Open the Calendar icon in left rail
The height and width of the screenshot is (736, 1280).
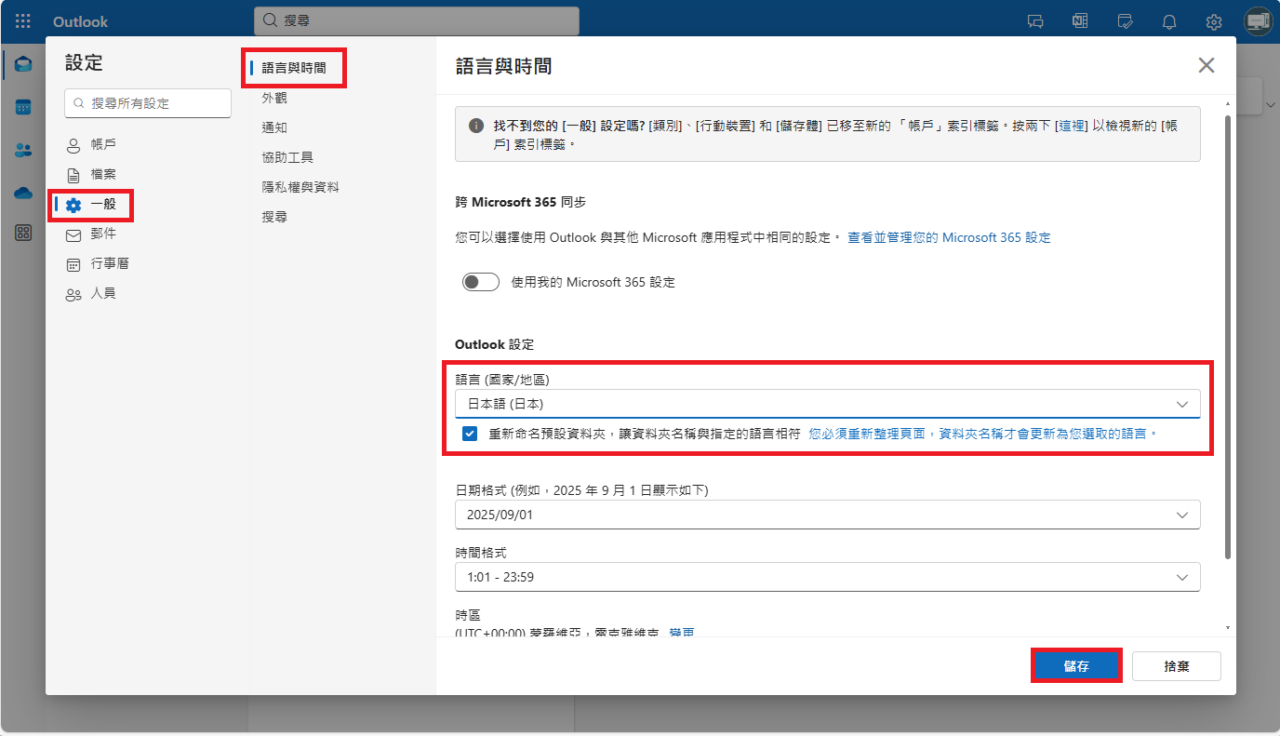tap(23, 107)
